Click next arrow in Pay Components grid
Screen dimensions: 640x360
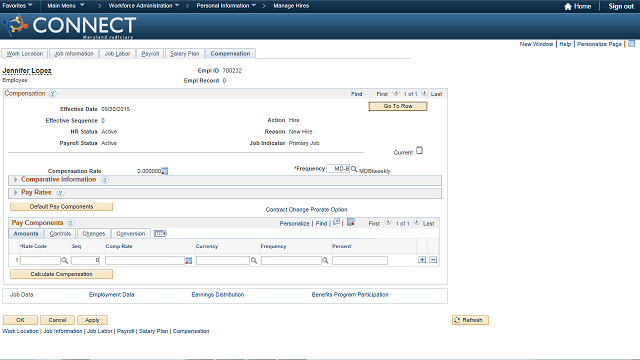pos(416,222)
